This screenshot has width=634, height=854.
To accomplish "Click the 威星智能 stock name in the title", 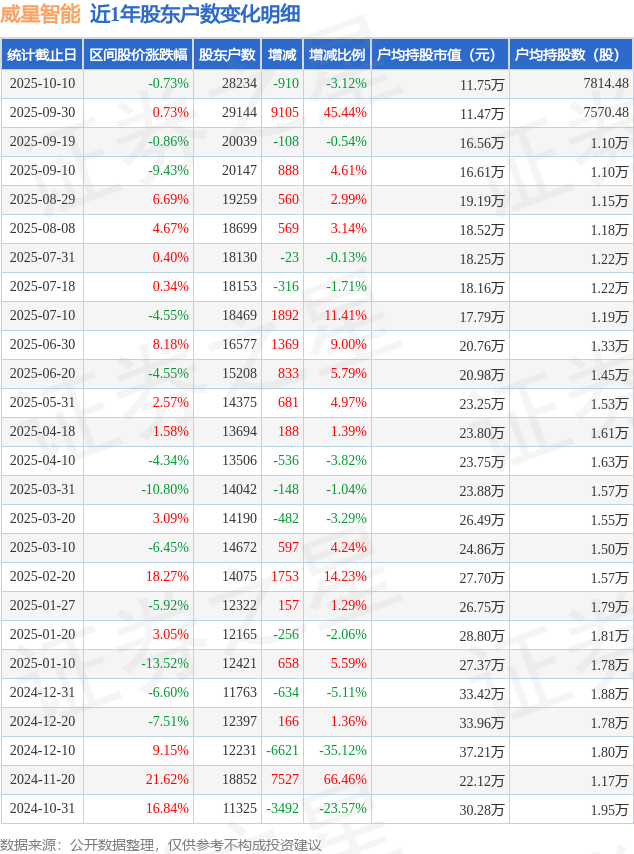I will (40, 14).
